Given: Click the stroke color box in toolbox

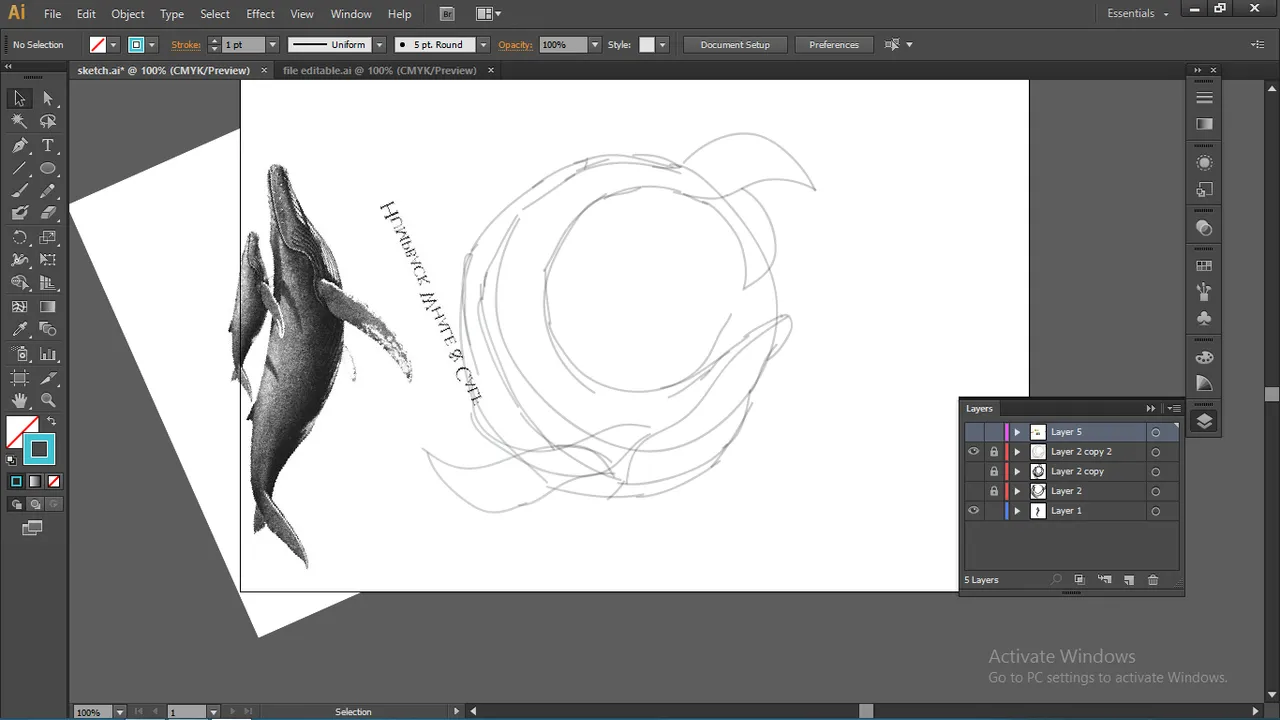Looking at the screenshot, I should [39, 450].
